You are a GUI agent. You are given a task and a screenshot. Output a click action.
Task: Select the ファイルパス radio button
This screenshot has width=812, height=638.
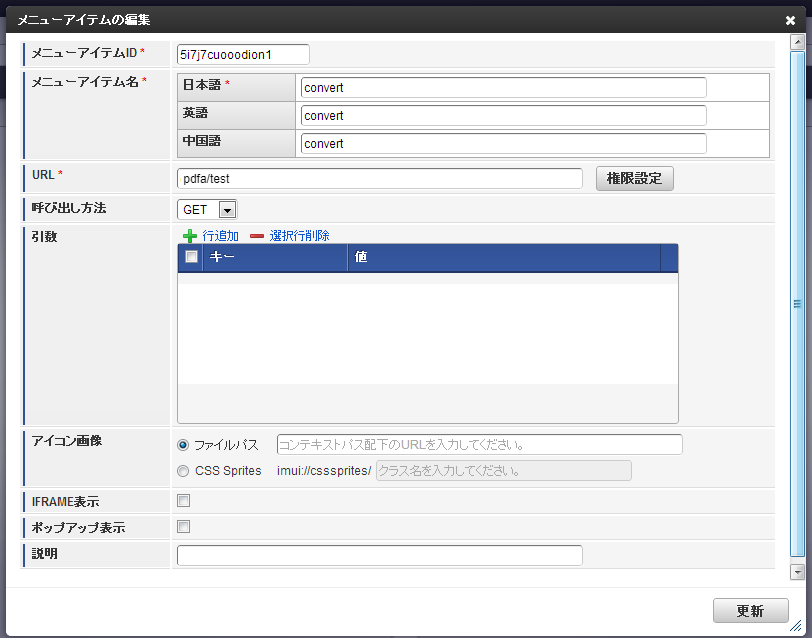pos(183,445)
